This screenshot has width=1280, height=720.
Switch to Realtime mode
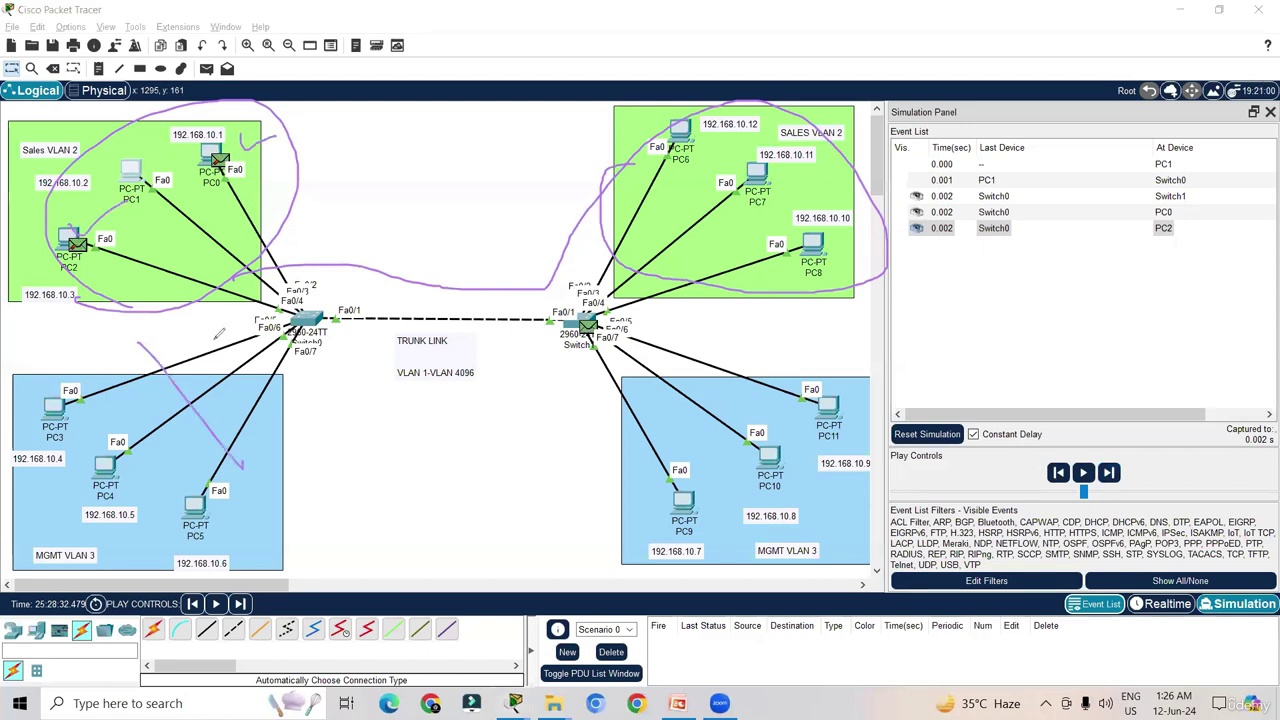[1160, 604]
